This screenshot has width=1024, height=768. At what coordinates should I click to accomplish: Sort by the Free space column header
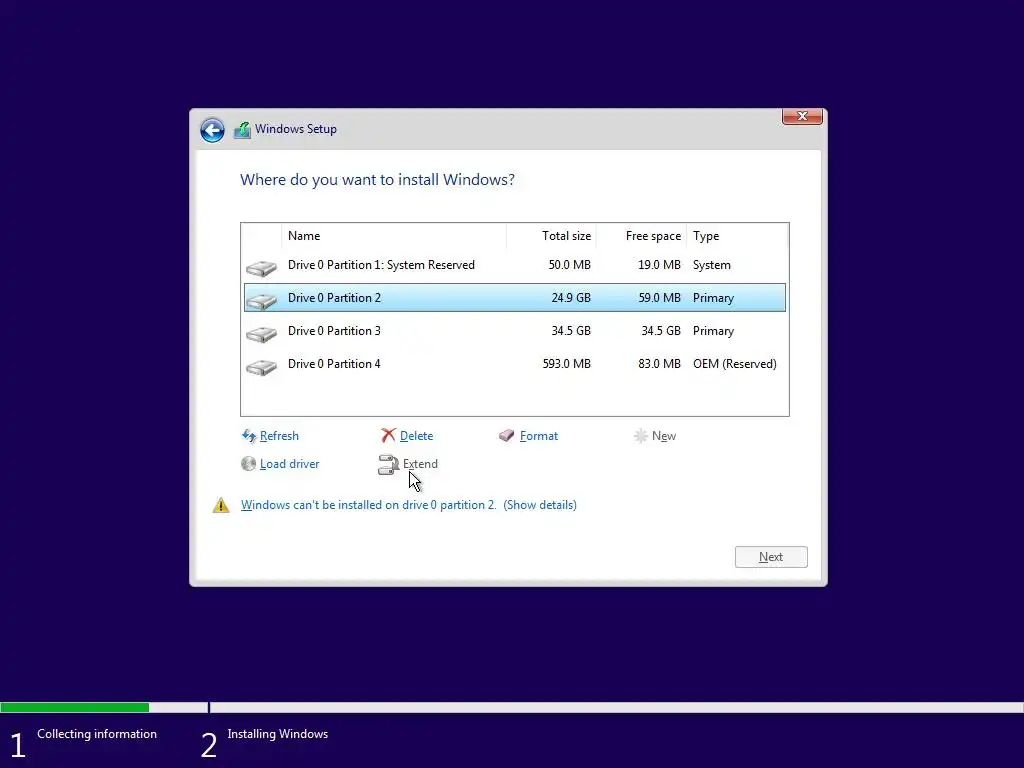point(641,236)
